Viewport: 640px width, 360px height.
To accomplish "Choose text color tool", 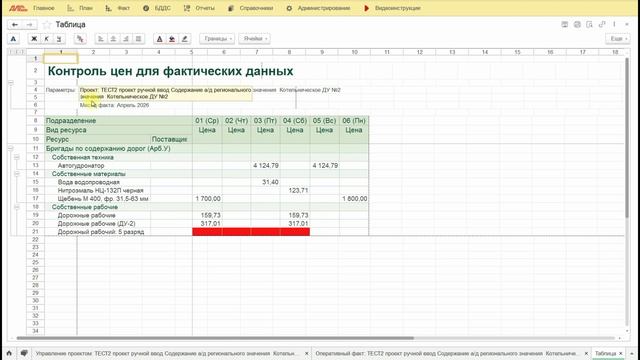I will pyautogui.click(x=160, y=39).
